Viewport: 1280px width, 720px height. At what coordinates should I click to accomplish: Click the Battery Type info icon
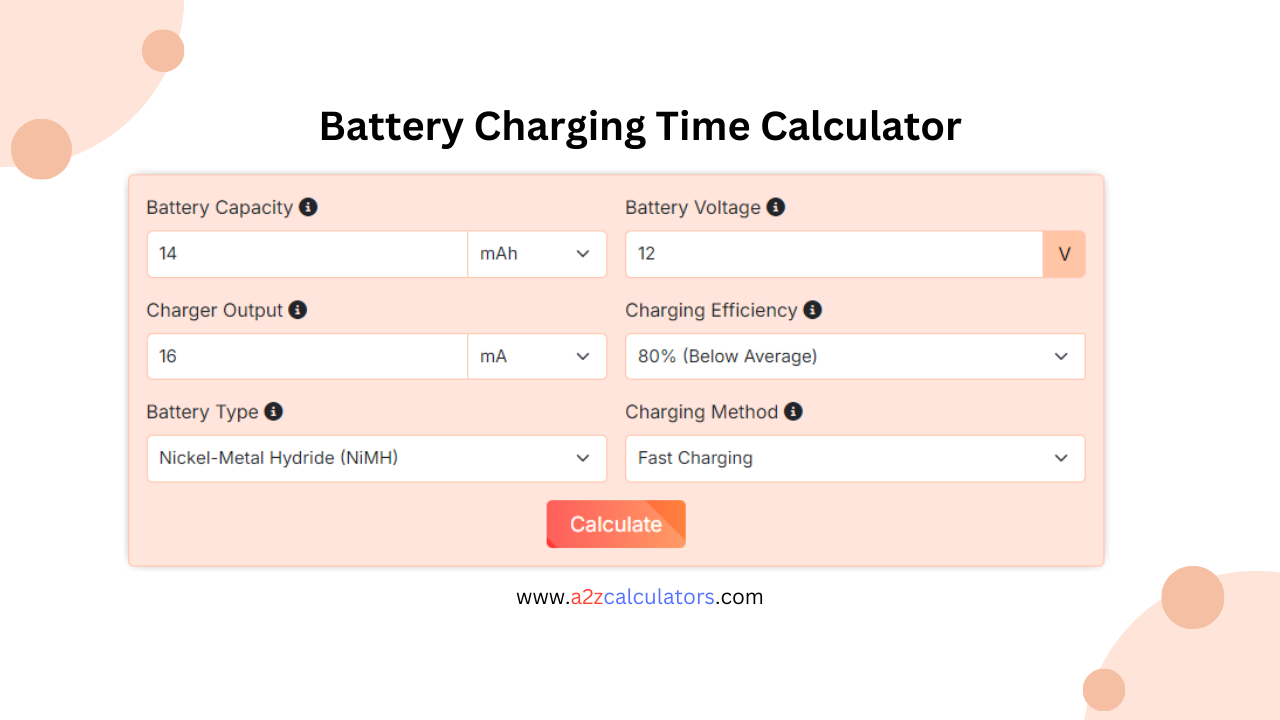pyautogui.click(x=272, y=412)
